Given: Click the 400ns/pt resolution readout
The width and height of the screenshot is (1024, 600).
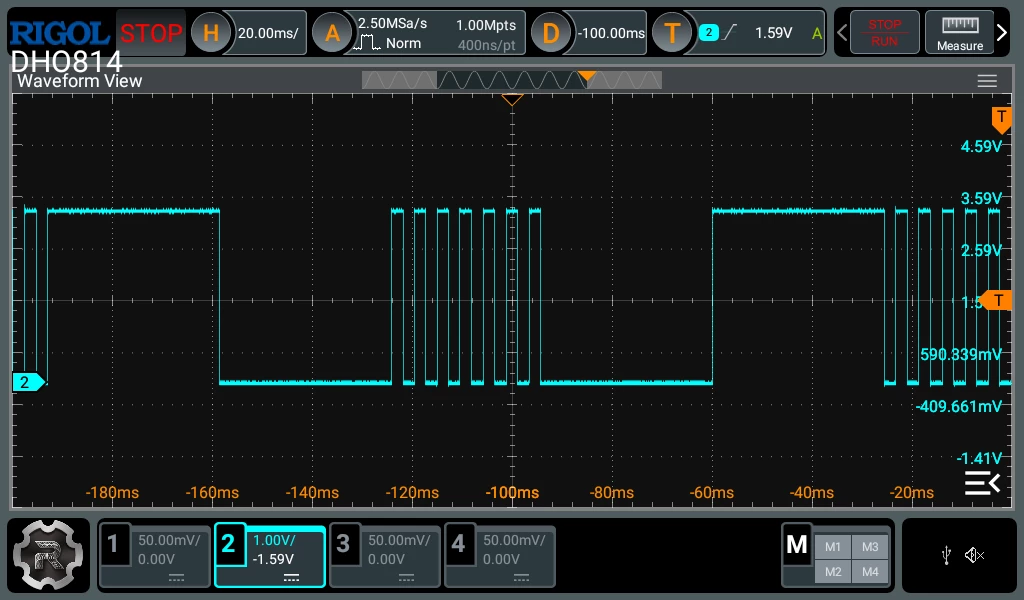Looking at the screenshot, I should point(486,45).
